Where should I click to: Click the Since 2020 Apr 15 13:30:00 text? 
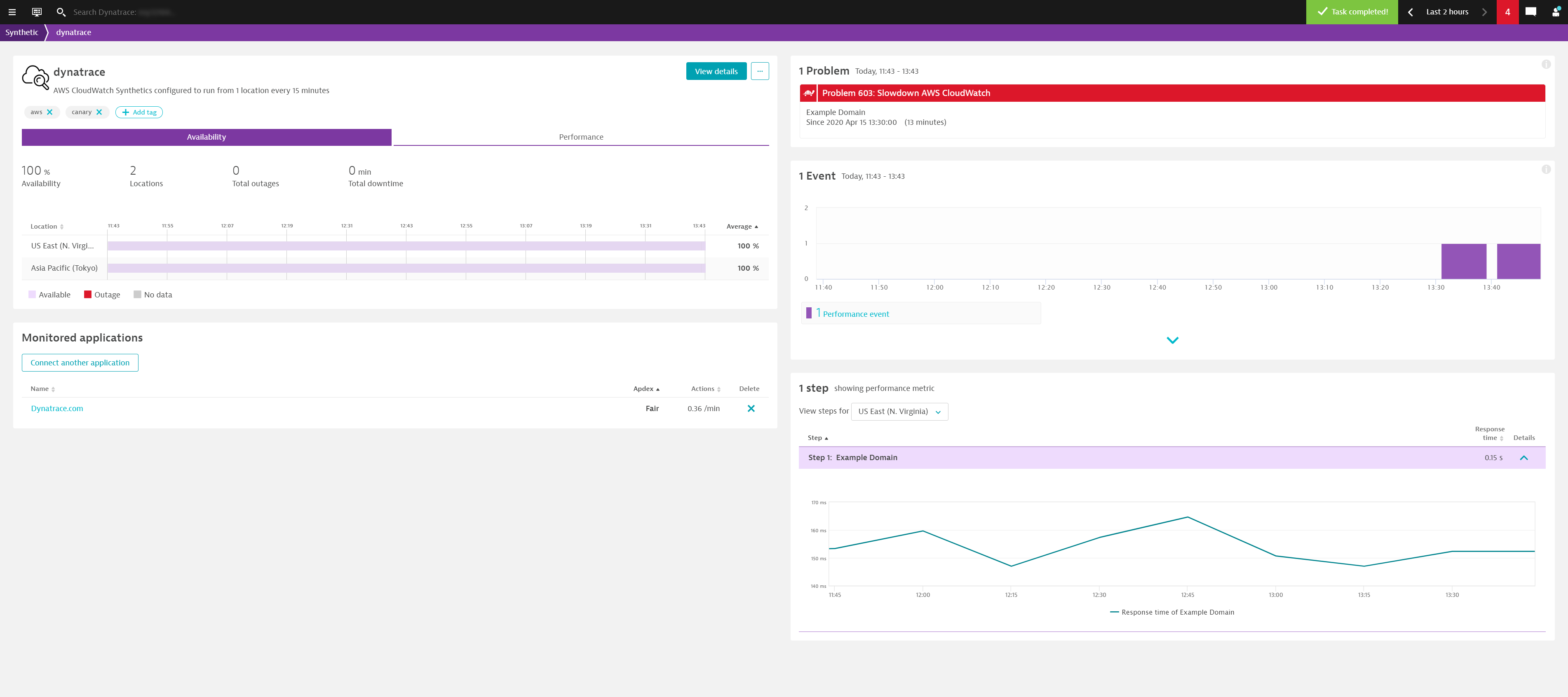pyautogui.click(x=851, y=122)
